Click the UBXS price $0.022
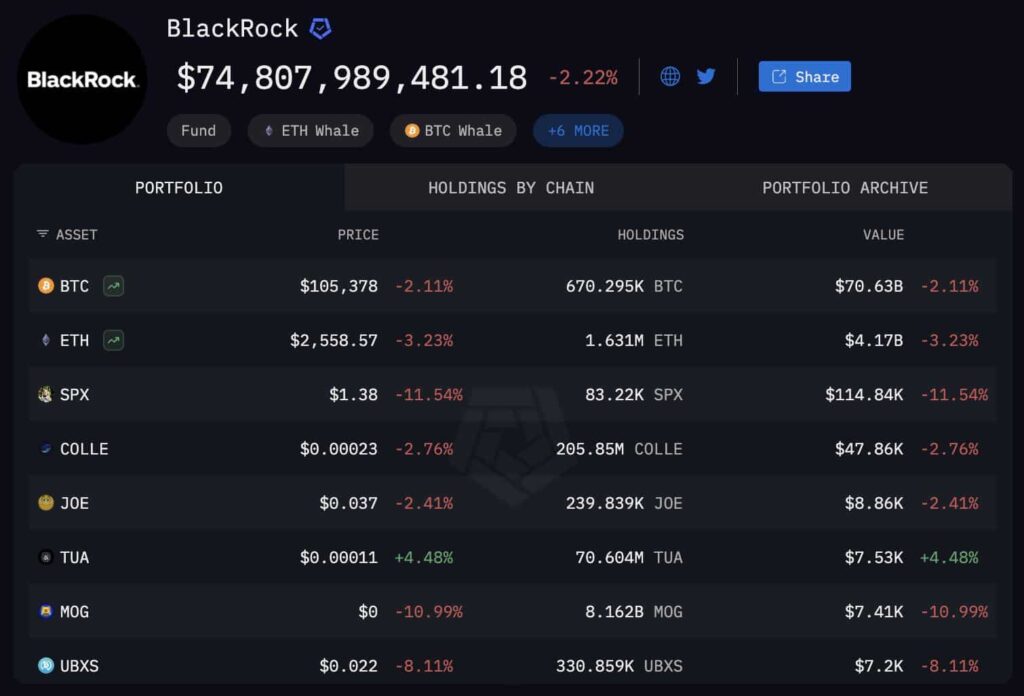 click(348, 665)
